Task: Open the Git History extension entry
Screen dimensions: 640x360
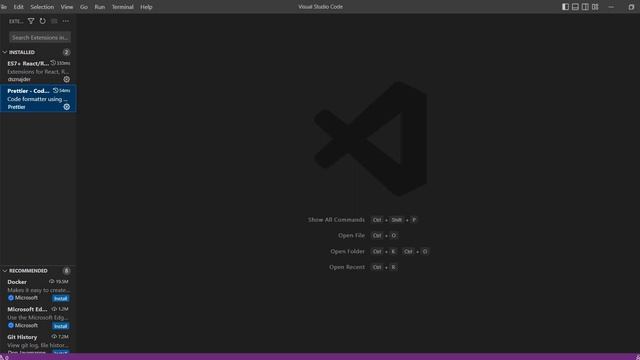Action: click(38, 342)
